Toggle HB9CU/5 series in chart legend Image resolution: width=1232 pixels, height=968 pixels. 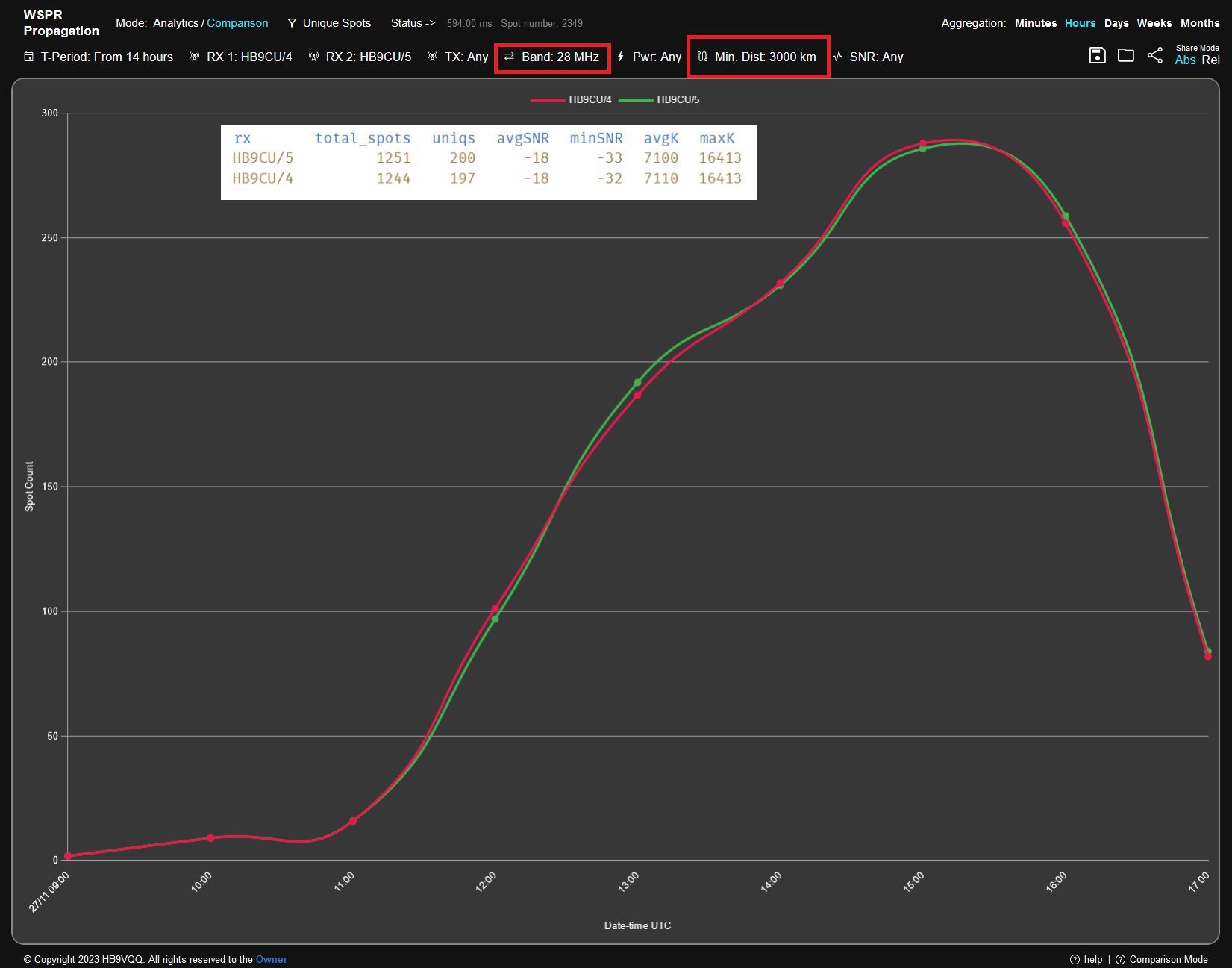[660, 99]
